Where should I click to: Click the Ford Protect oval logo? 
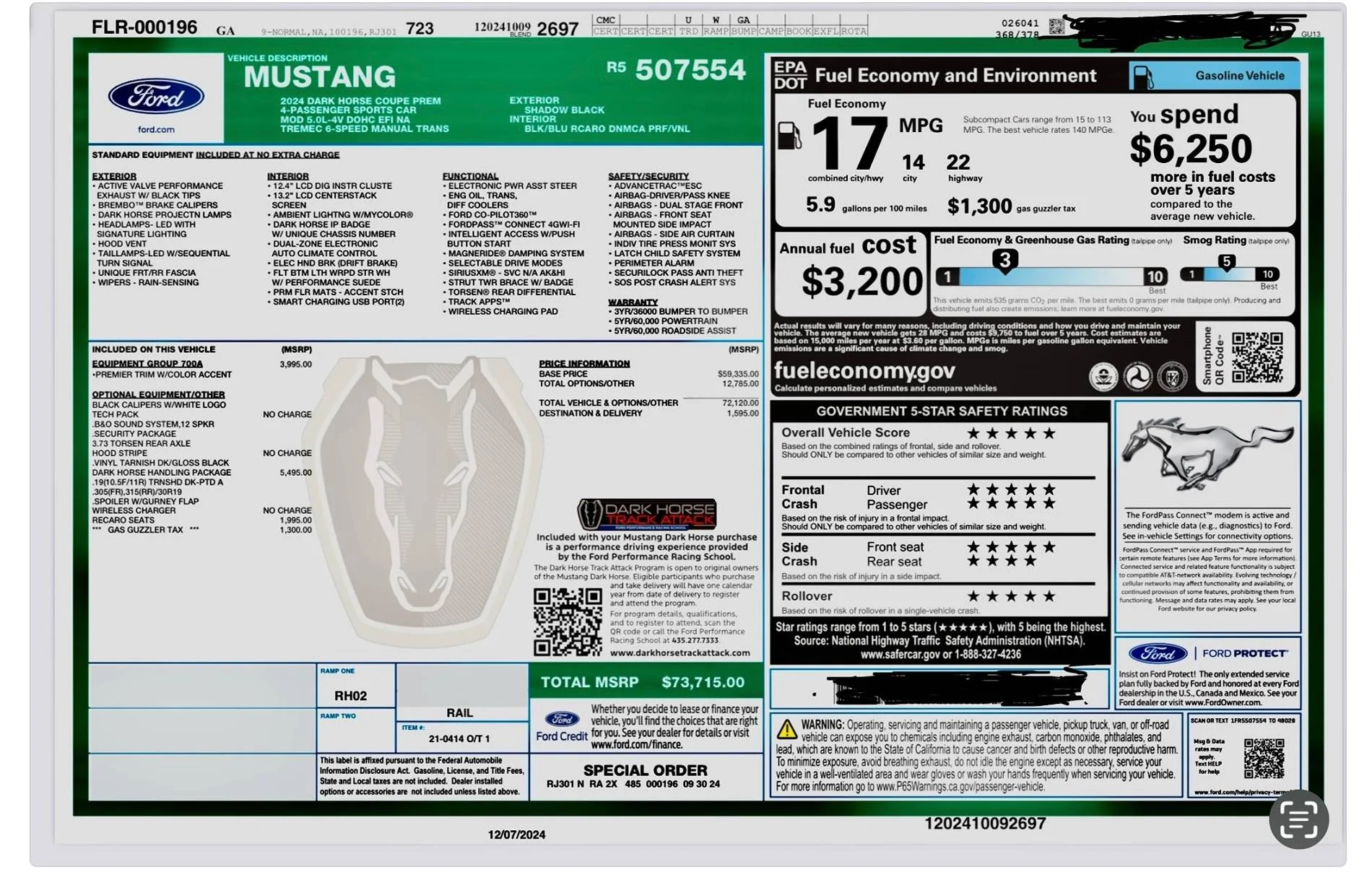[1158, 653]
